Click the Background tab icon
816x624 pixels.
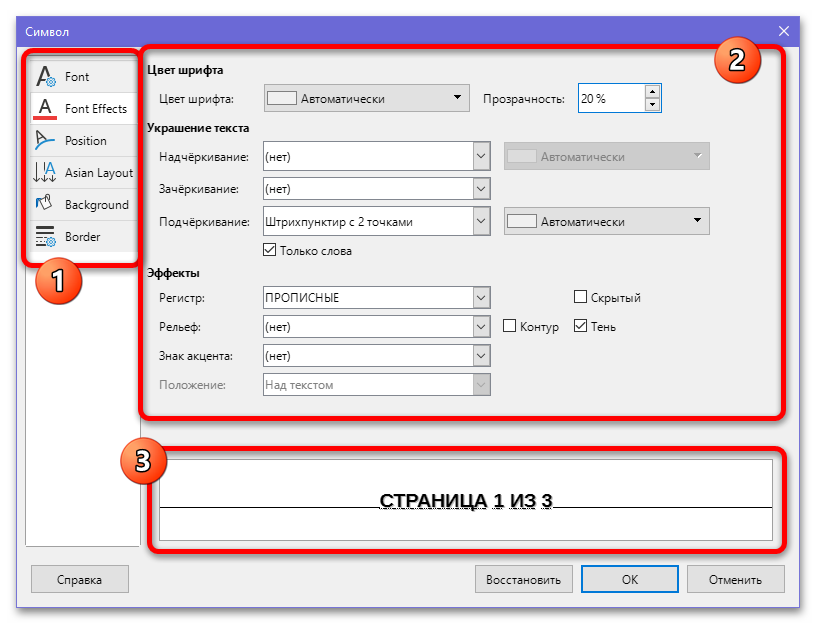(45, 203)
